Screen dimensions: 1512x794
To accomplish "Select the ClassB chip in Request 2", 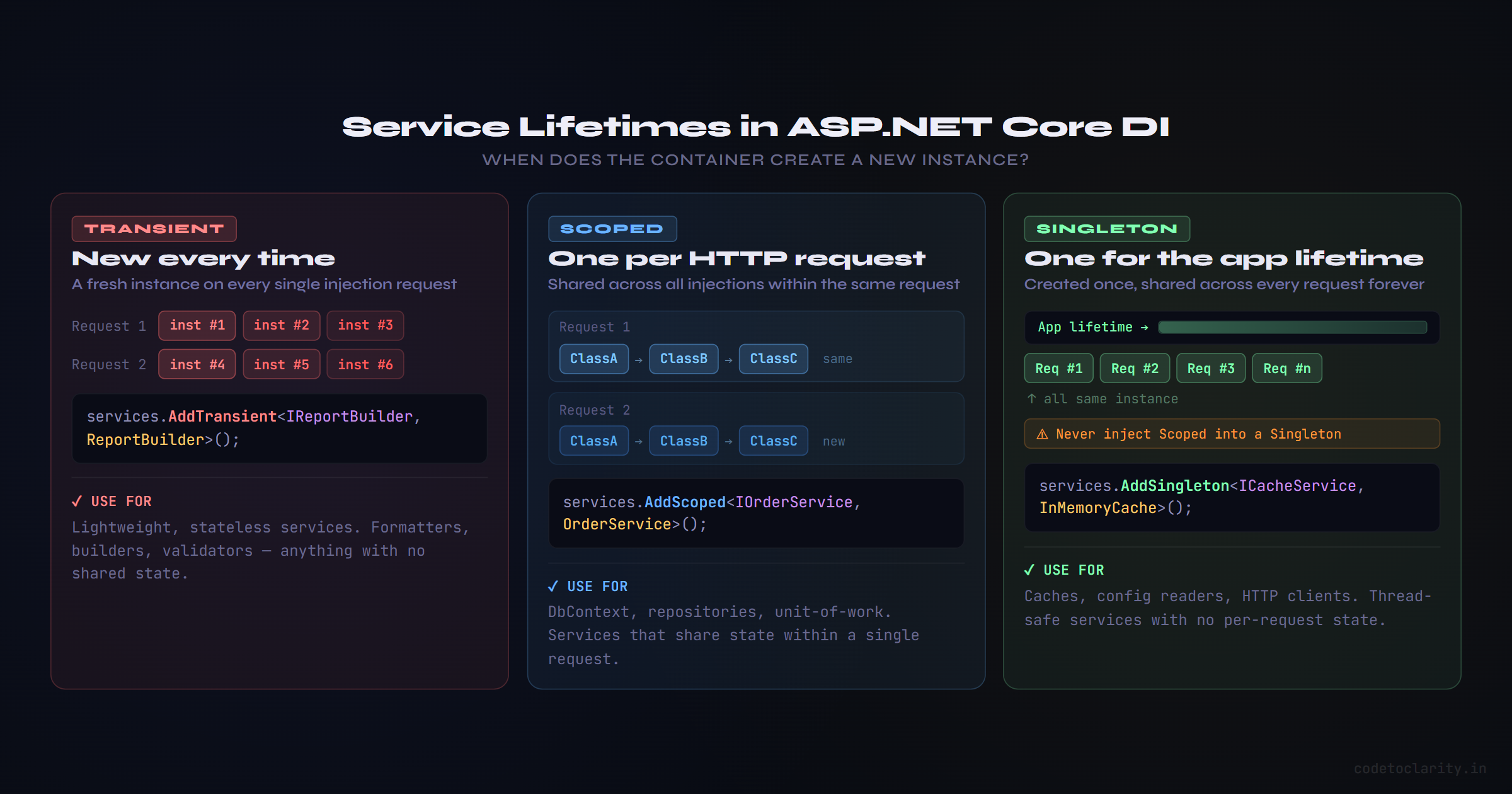I will coord(684,440).
